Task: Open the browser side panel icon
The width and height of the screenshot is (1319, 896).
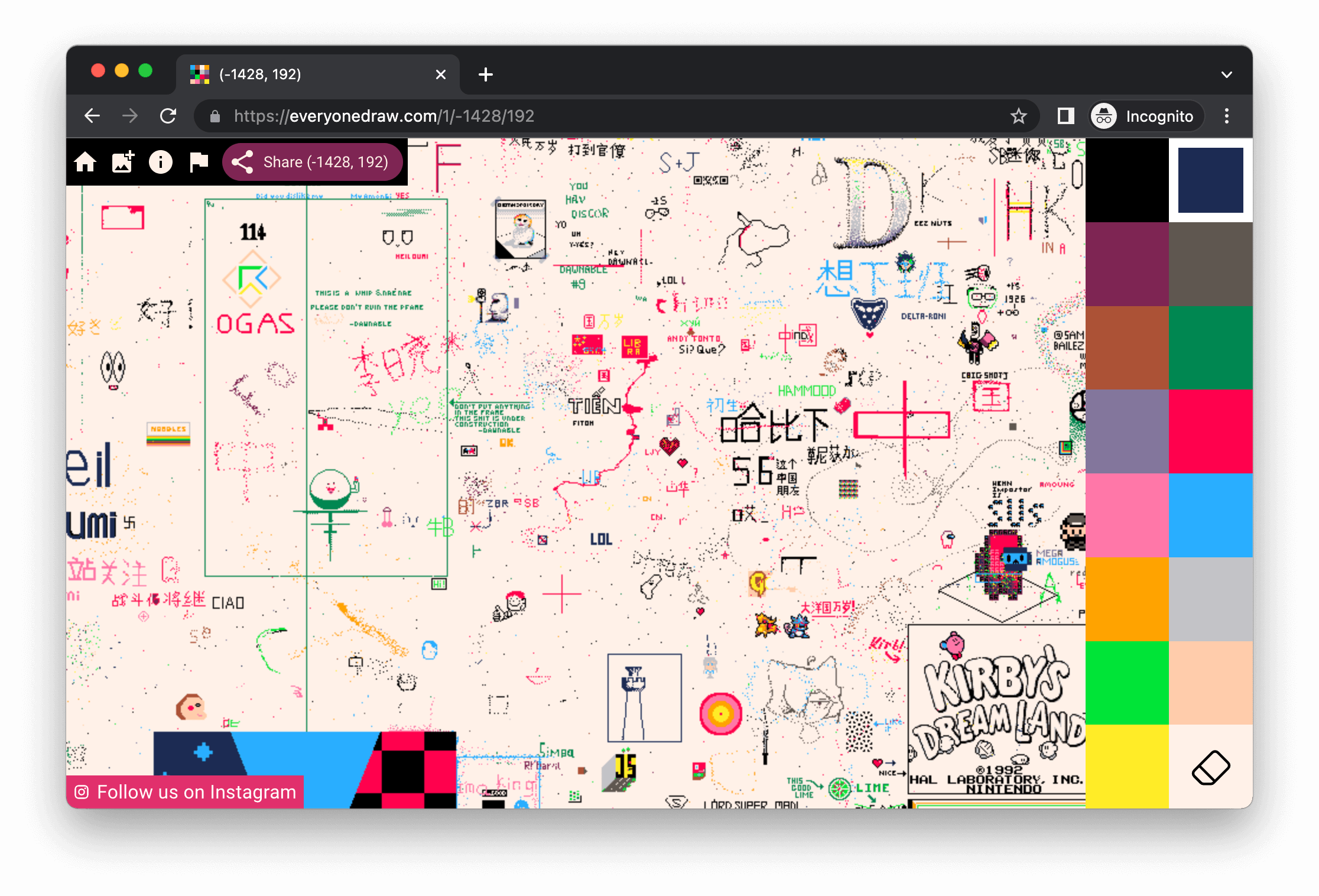Action: pos(1065,116)
